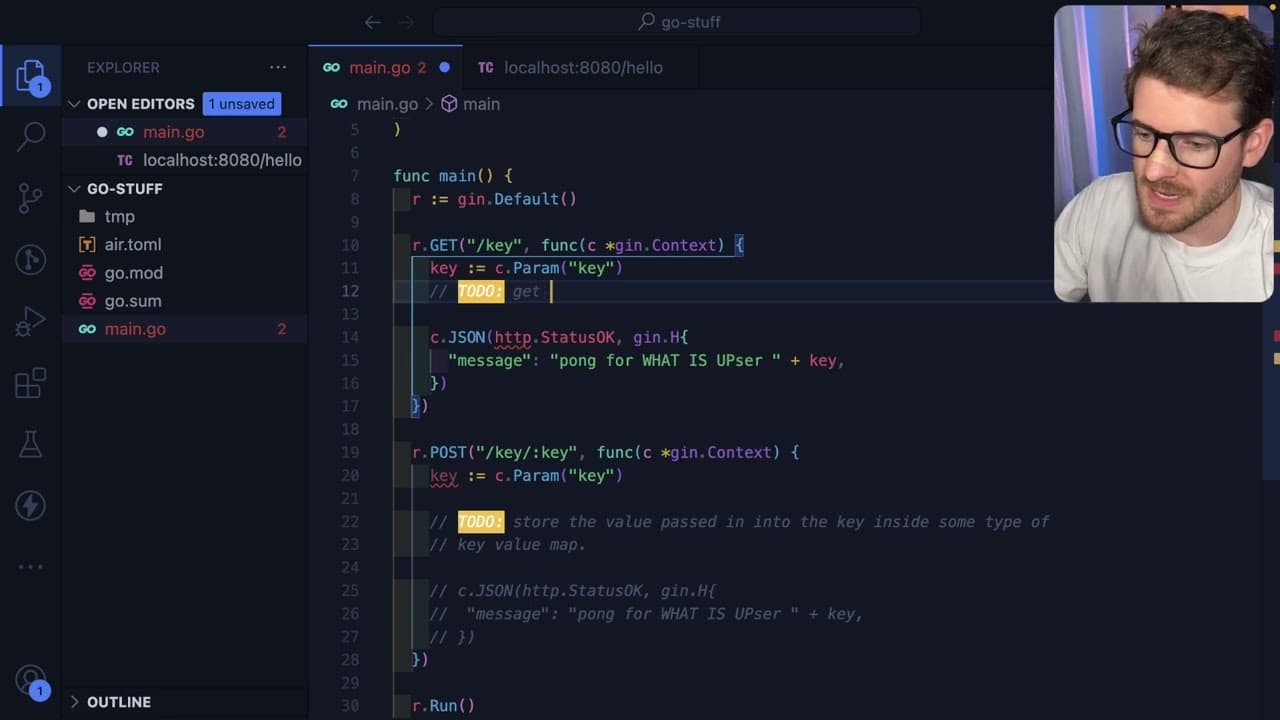
Task: Open the Search view icon
Action: [x=31, y=136]
